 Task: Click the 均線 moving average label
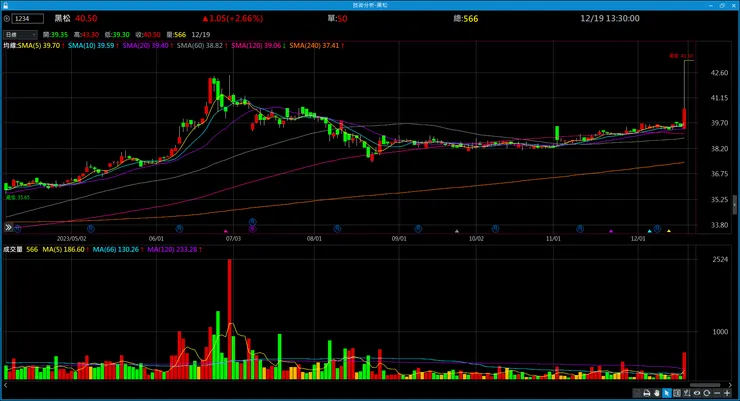10,46
